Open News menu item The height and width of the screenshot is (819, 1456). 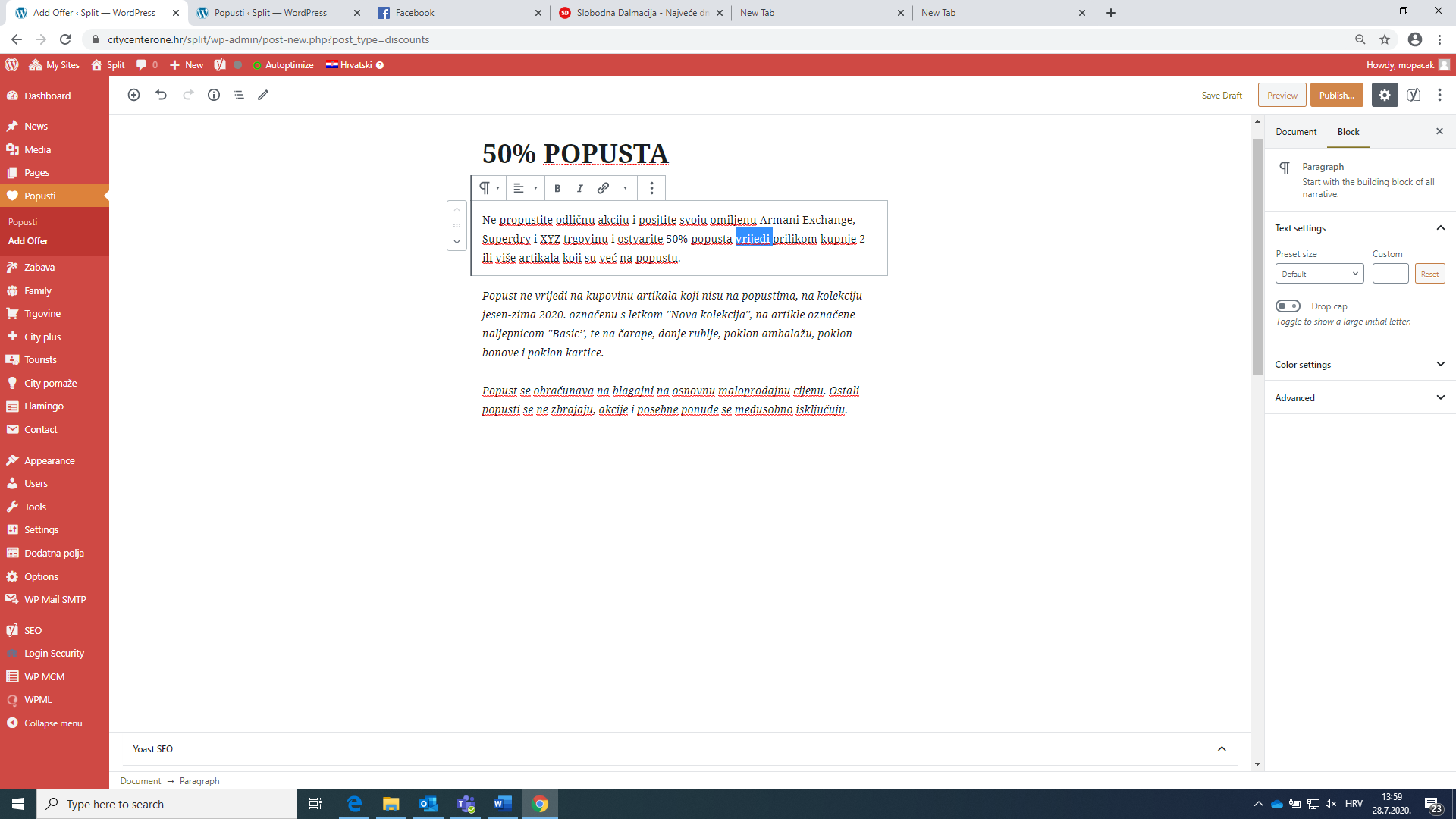click(55, 126)
